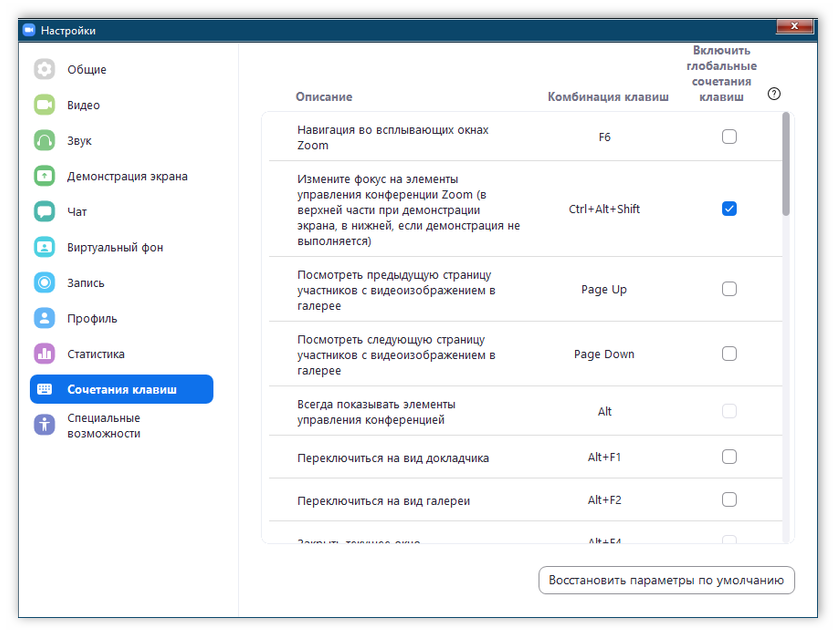Uncheck the Ctrl+Alt+Shift global shortcut checkbox
Screen dimensions: 836x636
729,209
